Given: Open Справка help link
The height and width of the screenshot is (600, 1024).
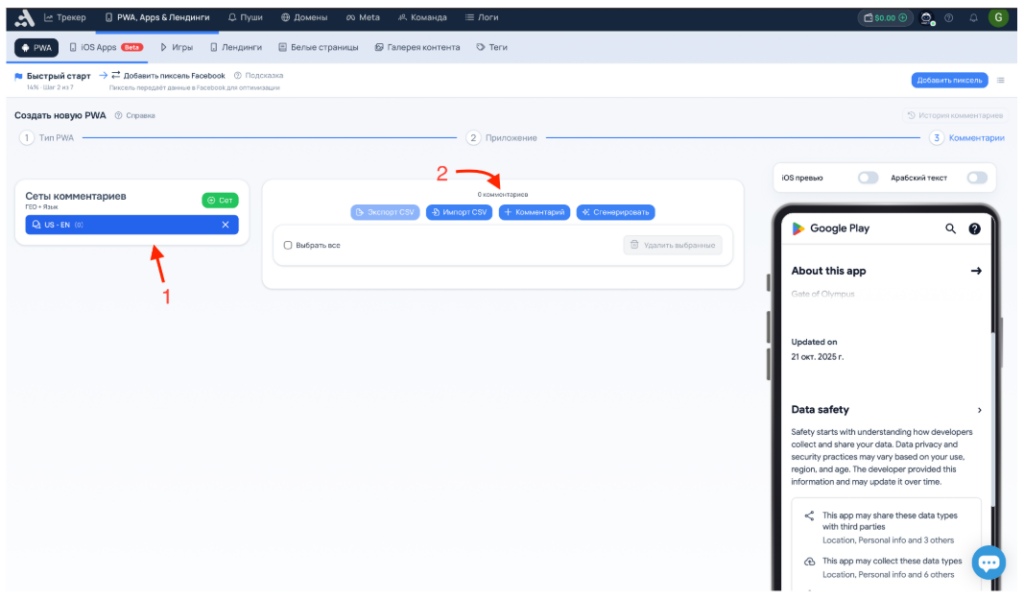Looking at the screenshot, I should tap(135, 116).
